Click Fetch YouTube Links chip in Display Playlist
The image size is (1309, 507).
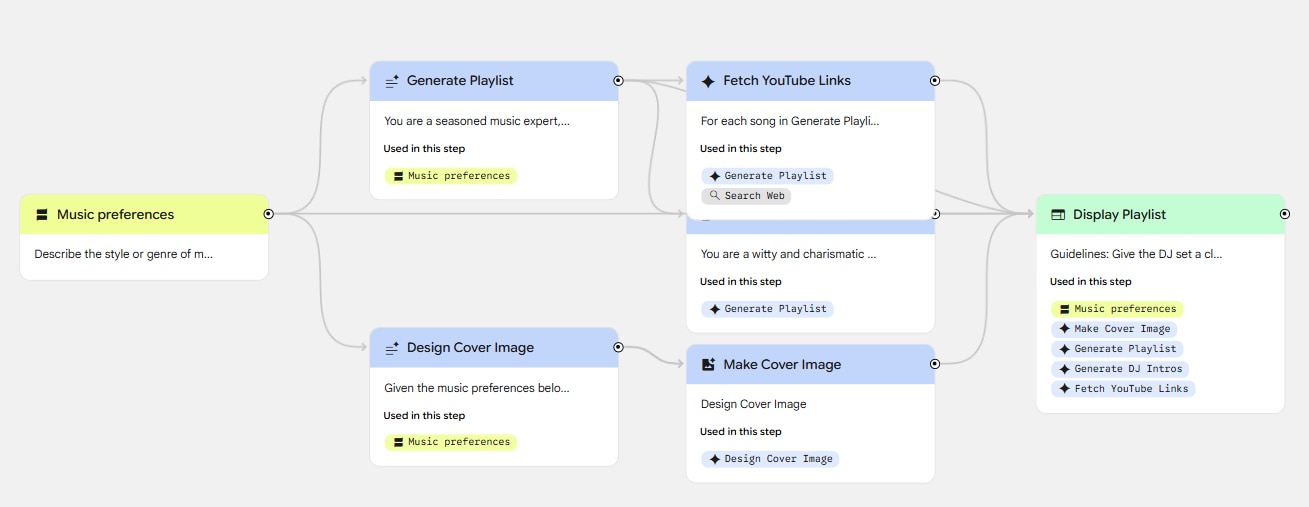pyautogui.click(x=1124, y=389)
